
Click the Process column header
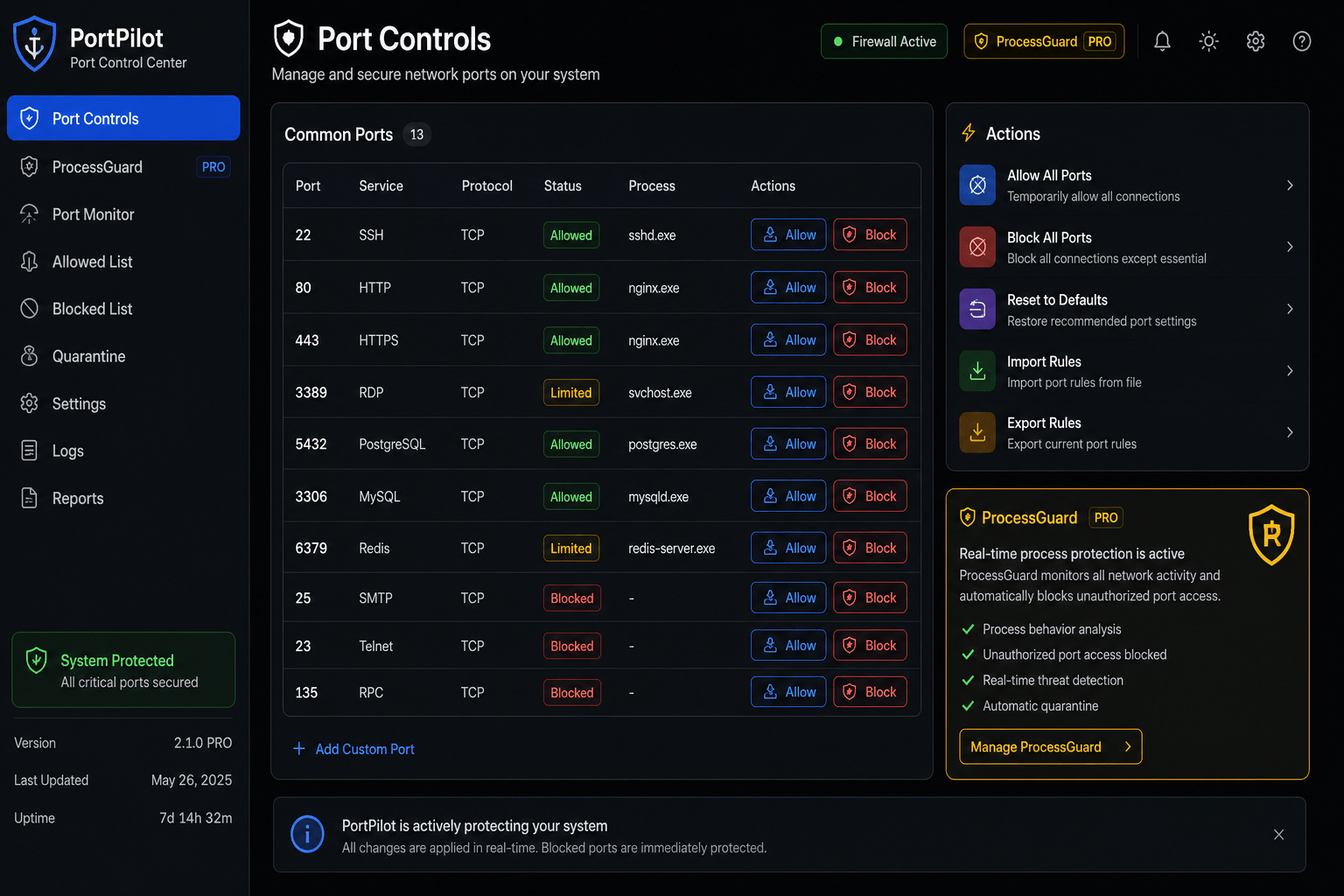pos(652,185)
